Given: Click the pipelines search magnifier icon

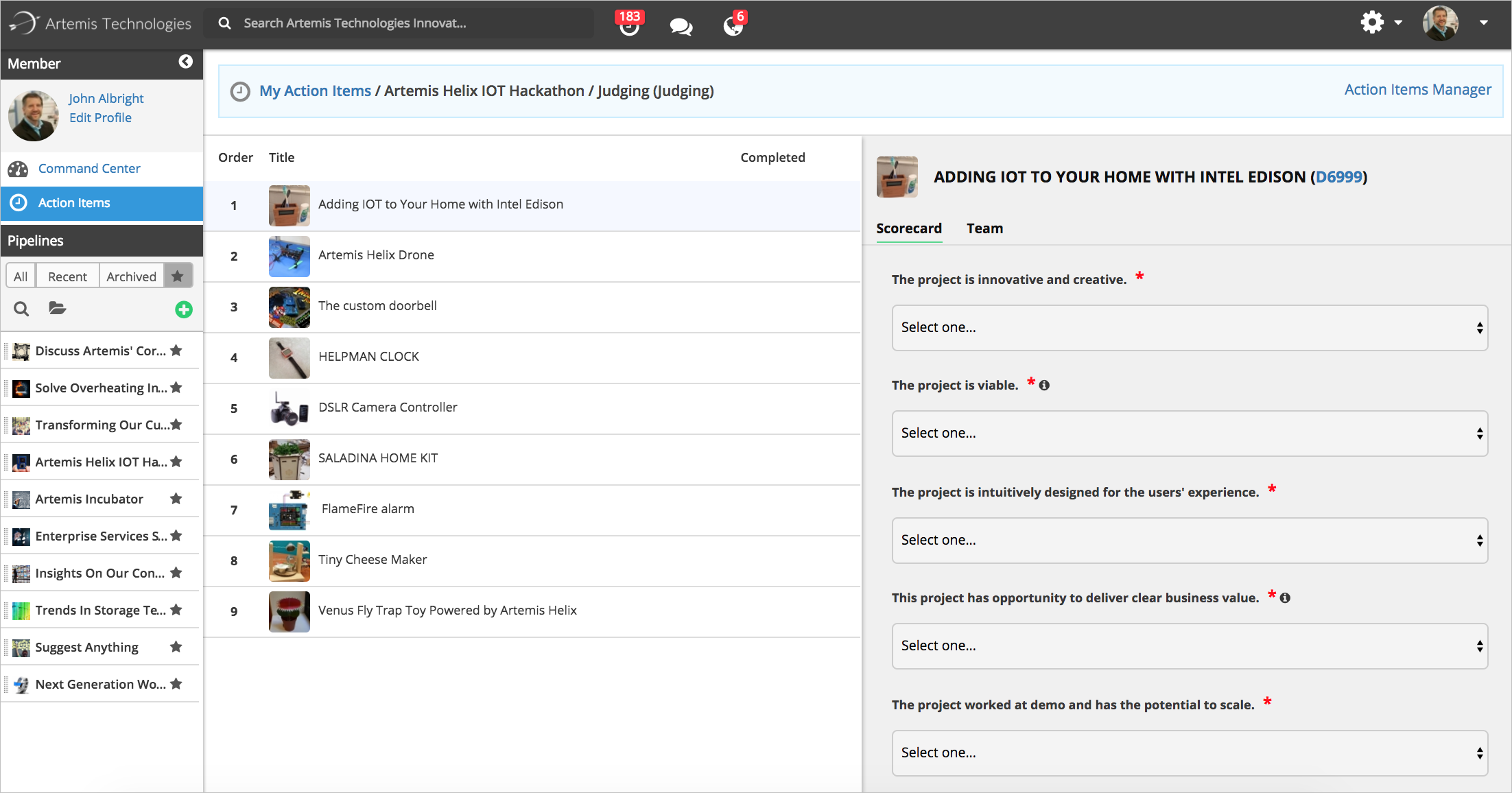Looking at the screenshot, I should (x=21, y=309).
